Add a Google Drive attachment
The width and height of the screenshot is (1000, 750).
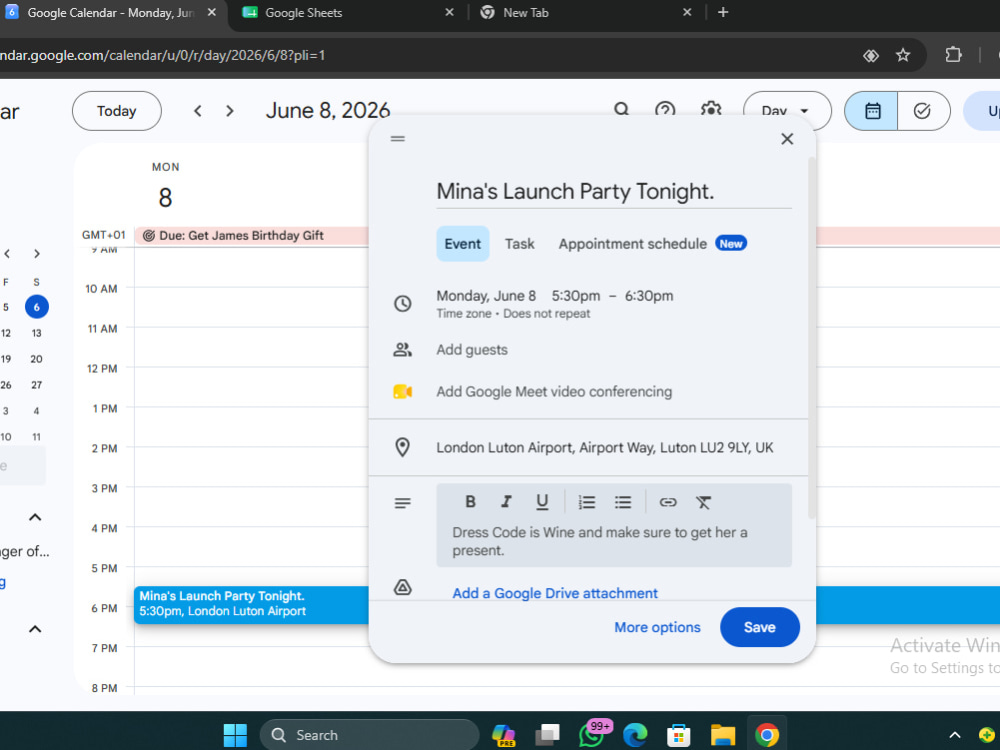pyautogui.click(x=555, y=593)
